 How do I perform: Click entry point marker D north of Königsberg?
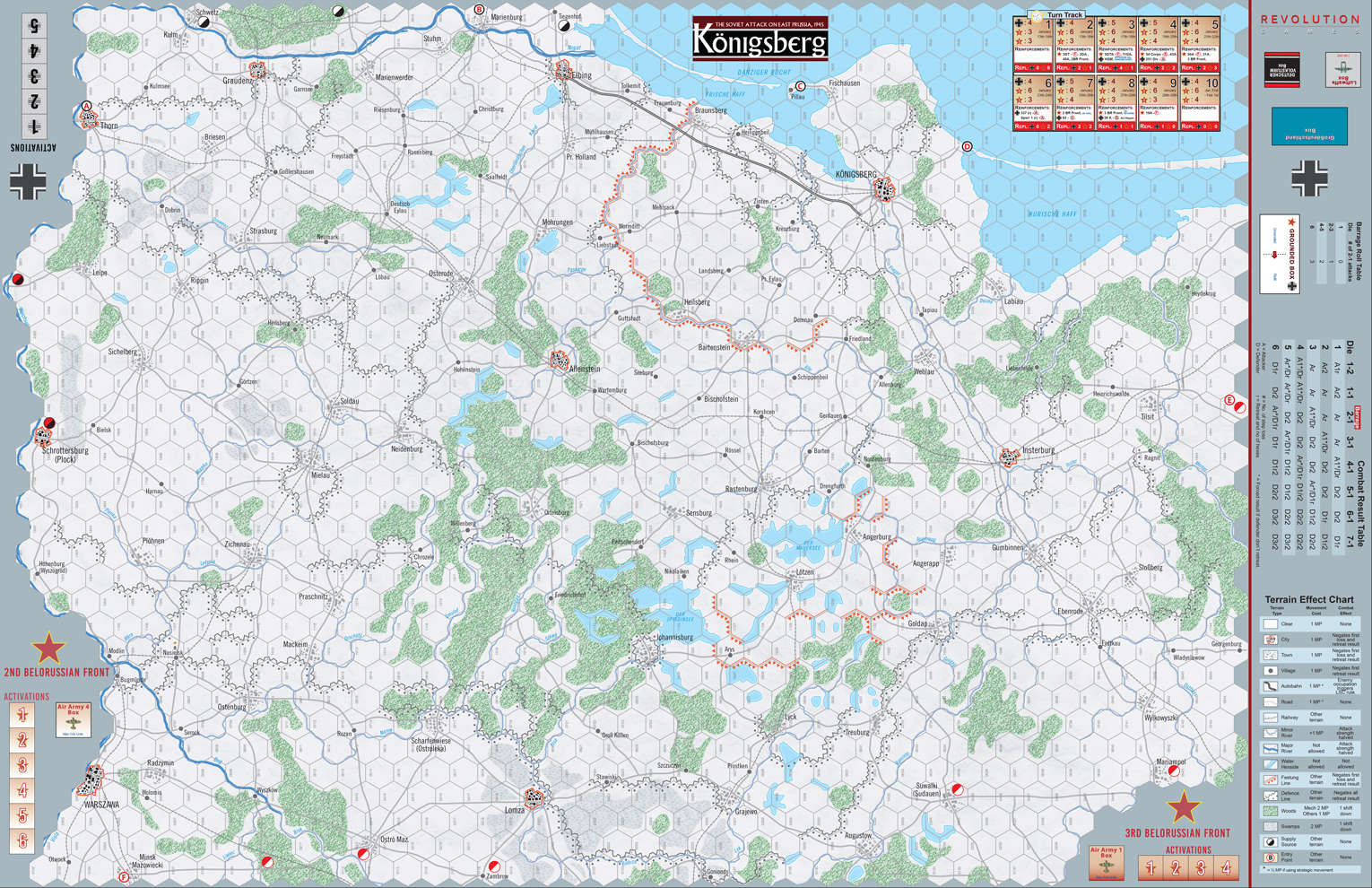click(x=967, y=146)
